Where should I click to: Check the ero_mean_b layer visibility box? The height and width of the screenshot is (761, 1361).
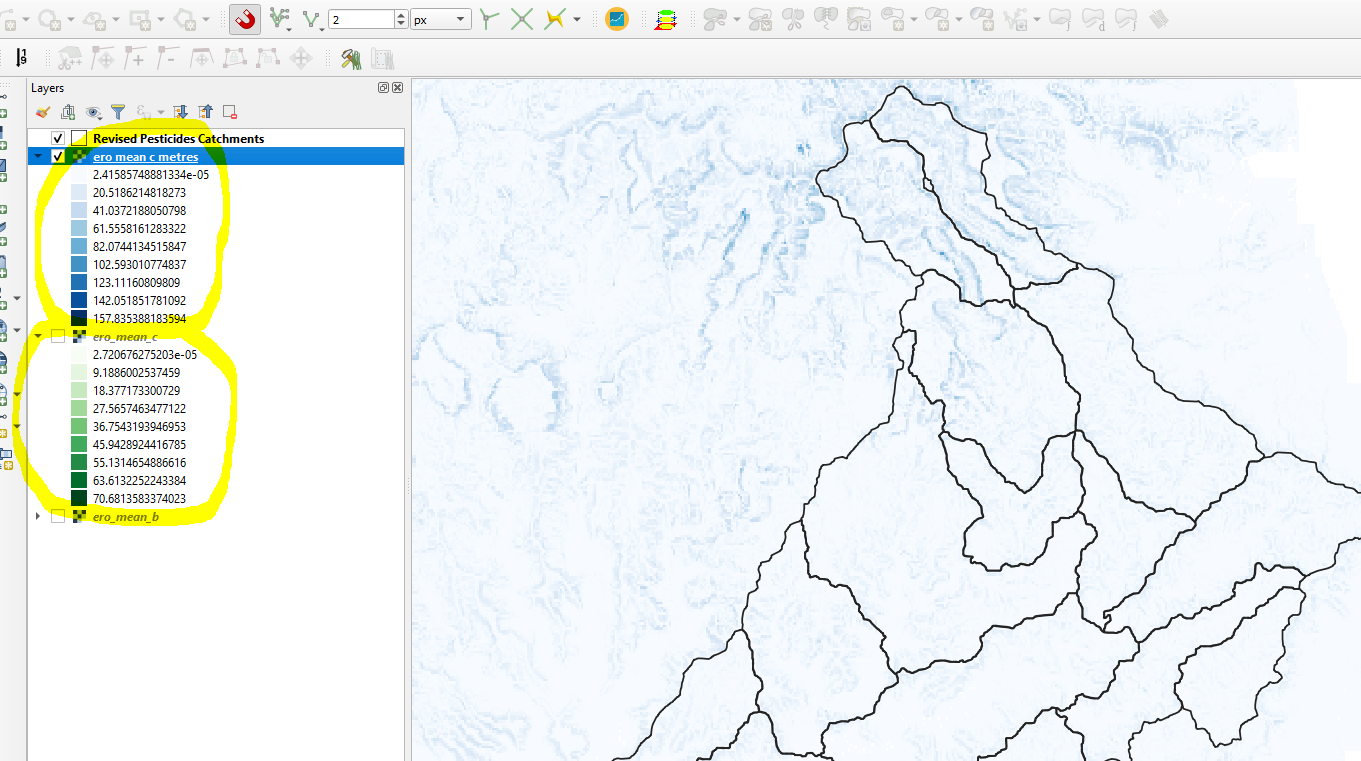[x=58, y=516]
